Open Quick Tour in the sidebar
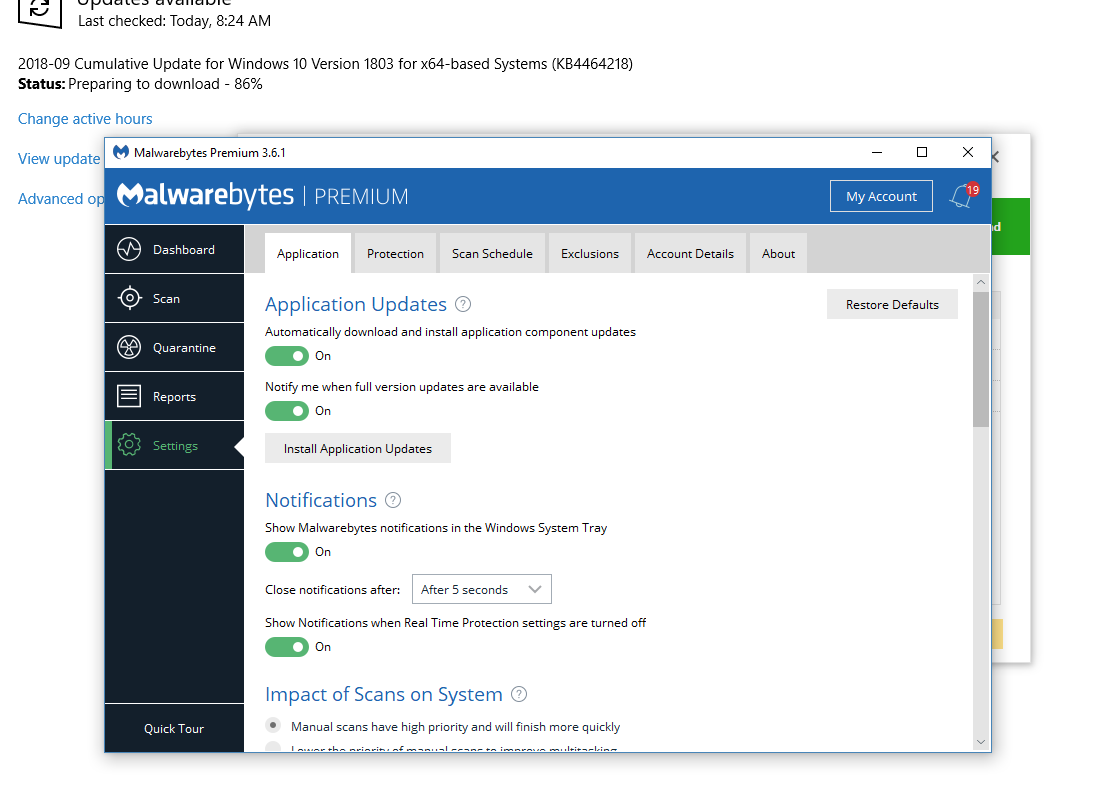 click(x=174, y=729)
